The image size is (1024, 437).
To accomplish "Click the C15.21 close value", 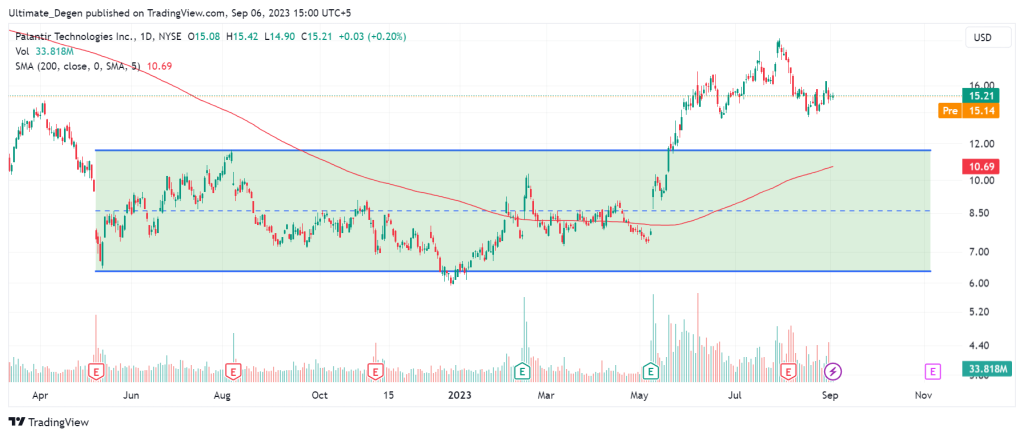I will pyautogui.click(x=317, y=37).
